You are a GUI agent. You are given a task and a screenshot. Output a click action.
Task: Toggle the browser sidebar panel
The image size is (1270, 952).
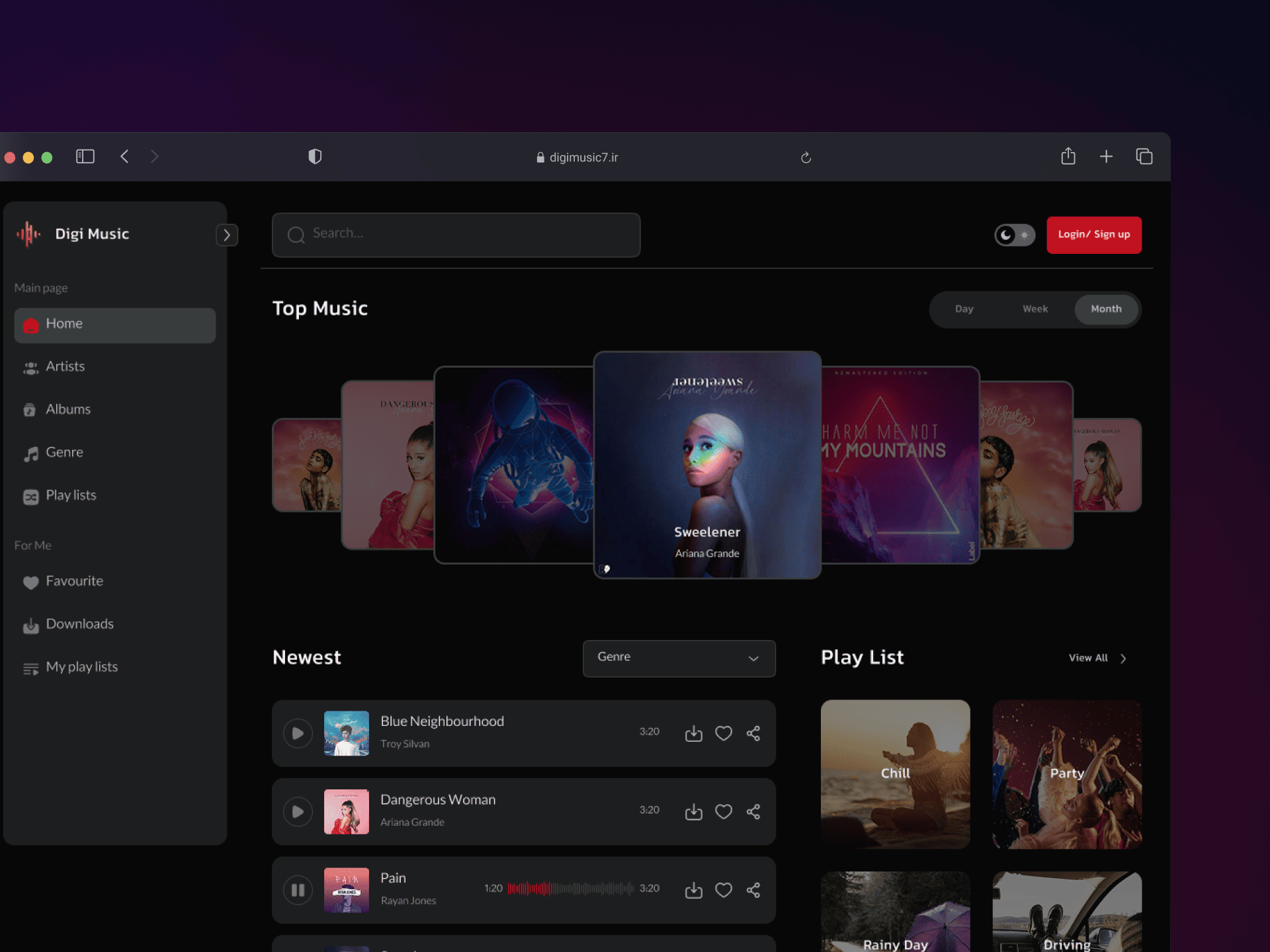[85, 157]
